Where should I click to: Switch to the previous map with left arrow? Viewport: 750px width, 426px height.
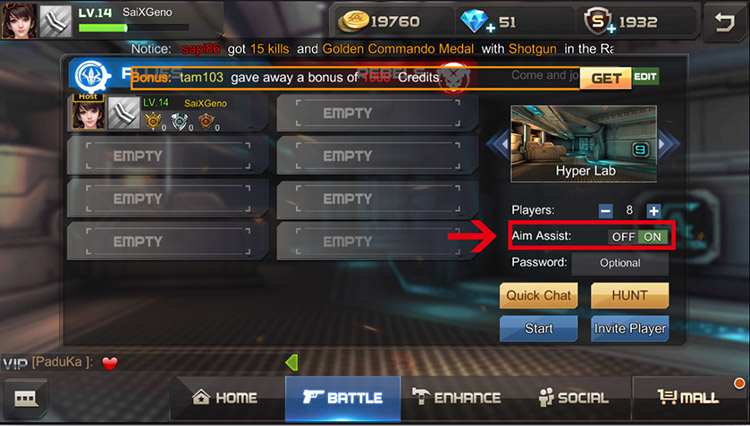coord(498,143)
